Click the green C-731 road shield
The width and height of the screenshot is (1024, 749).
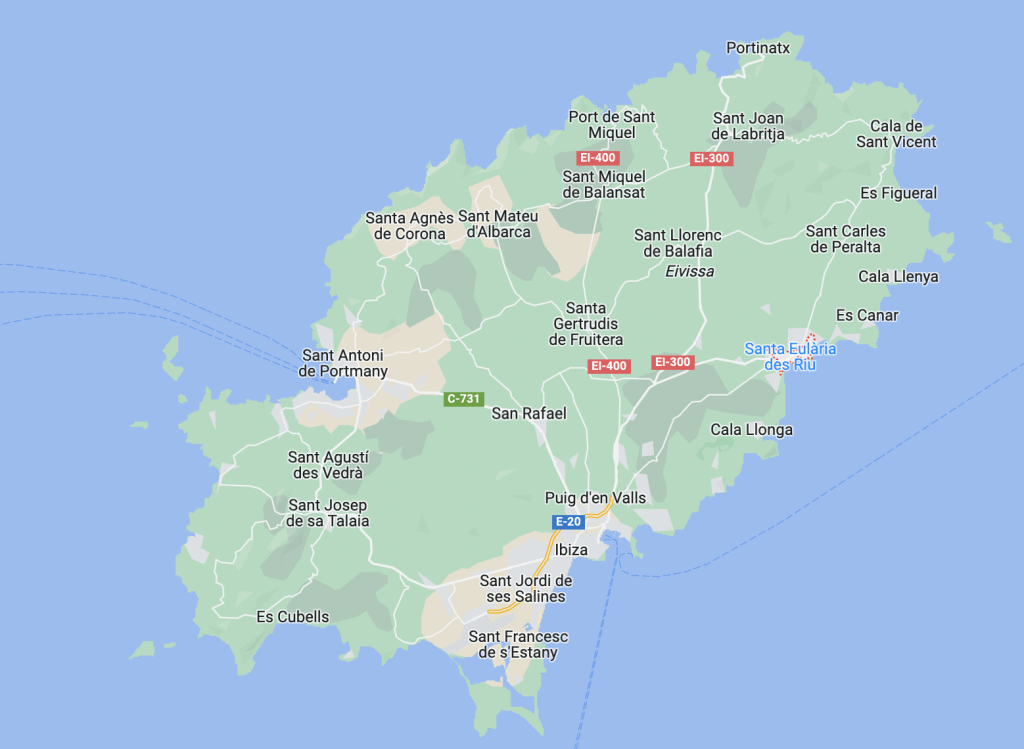pos(464,399)
